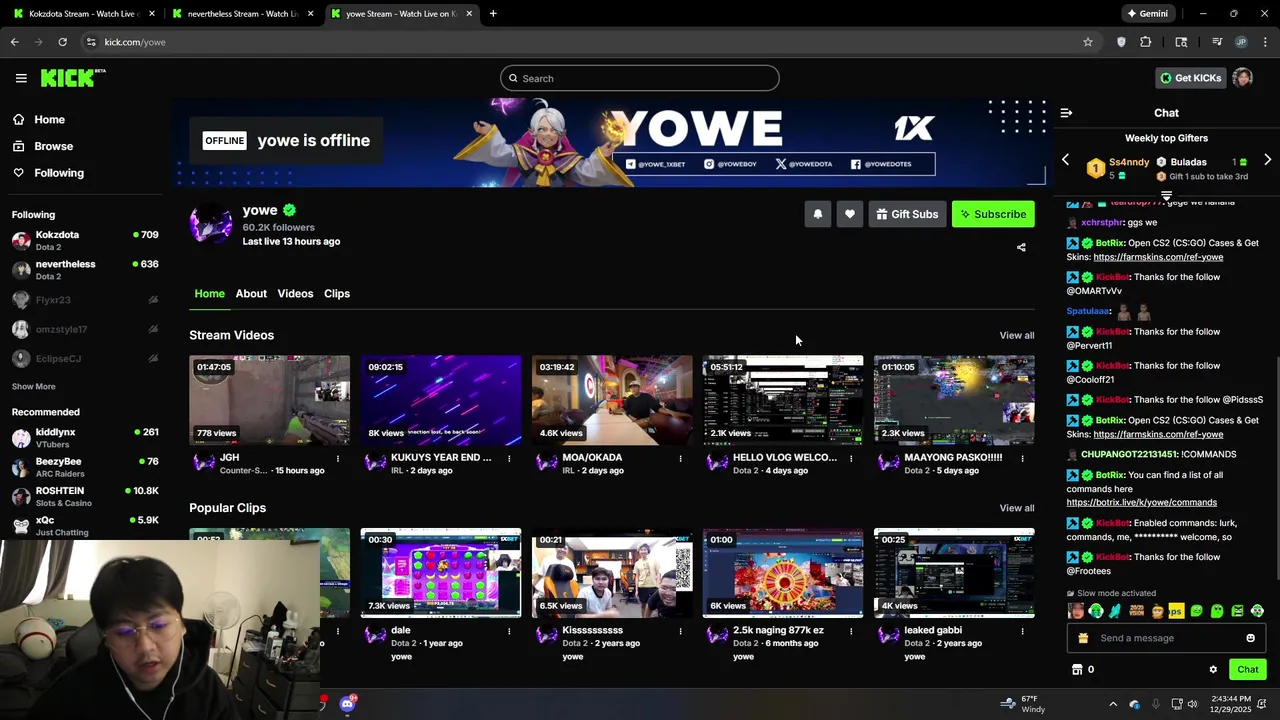The height and width of the screenshot is (720, 1280).
Task: Switch to the Videos tab
Action: point(295,293)
